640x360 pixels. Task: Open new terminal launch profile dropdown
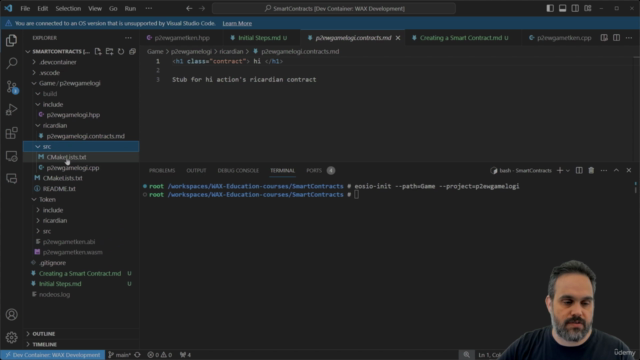[x=568, y=171]
